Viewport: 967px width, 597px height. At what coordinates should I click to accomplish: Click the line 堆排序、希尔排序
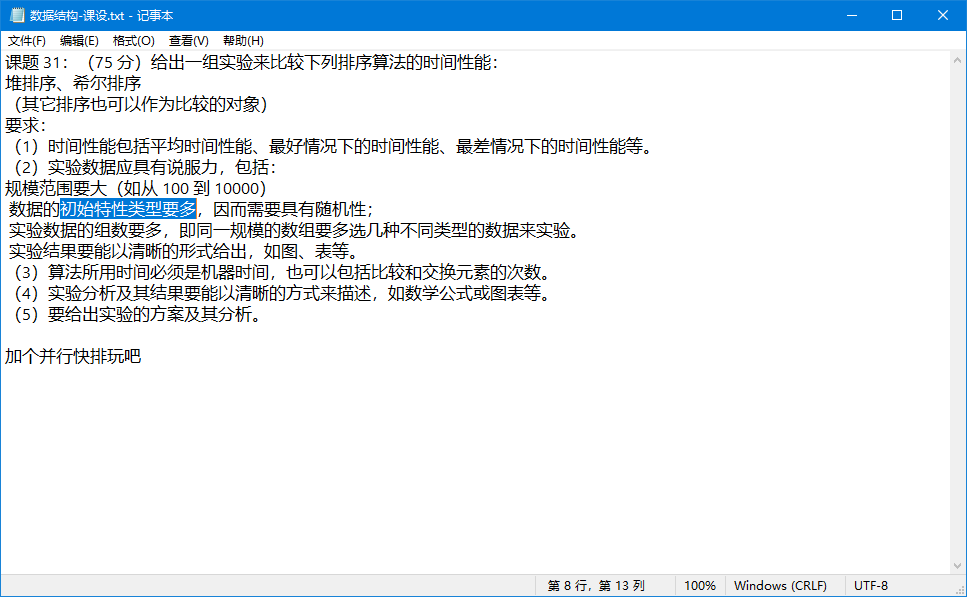coord(73,84)
